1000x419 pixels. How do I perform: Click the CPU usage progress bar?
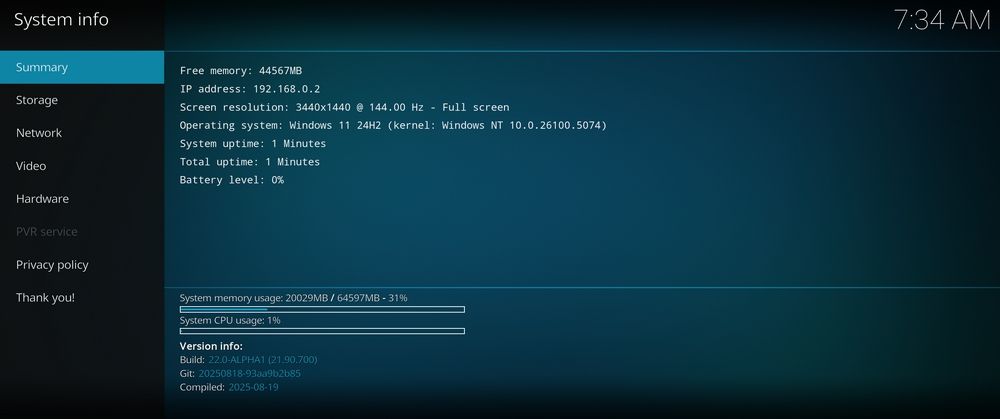(x=322, y=331)
